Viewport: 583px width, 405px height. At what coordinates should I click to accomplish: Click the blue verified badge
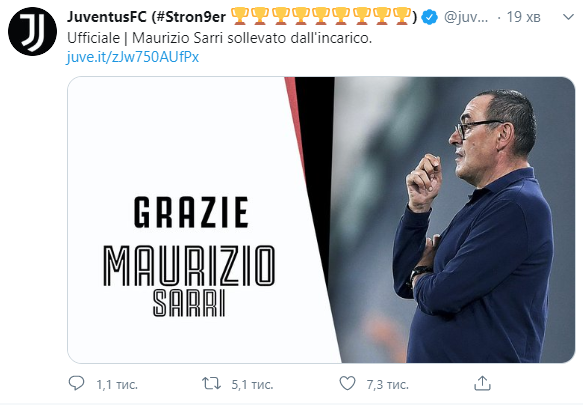click(431, 17)
